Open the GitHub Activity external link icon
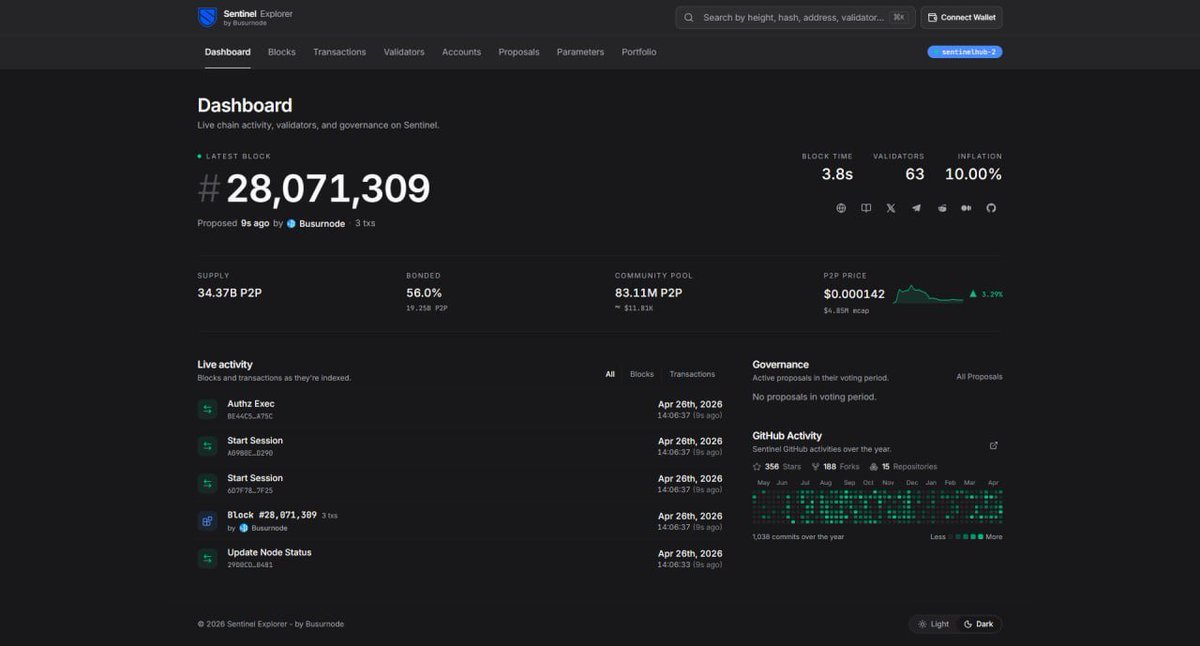Viewport: 1200px width, 646px height. 993,445
